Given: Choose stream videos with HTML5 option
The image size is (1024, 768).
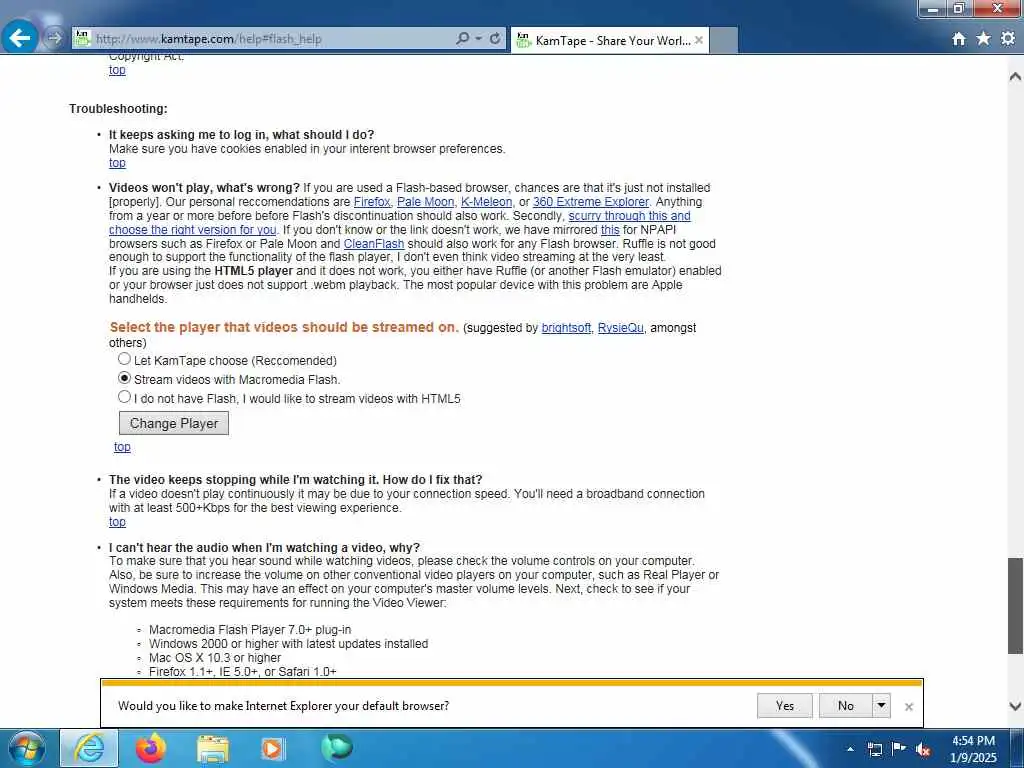Looking at the screenshot, I should click(x=124, y=396).
